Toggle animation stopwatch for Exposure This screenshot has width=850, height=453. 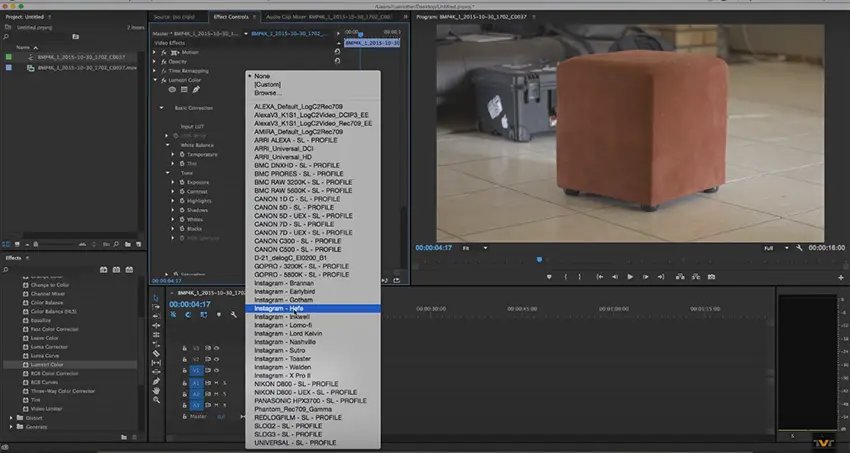(182, 182)
